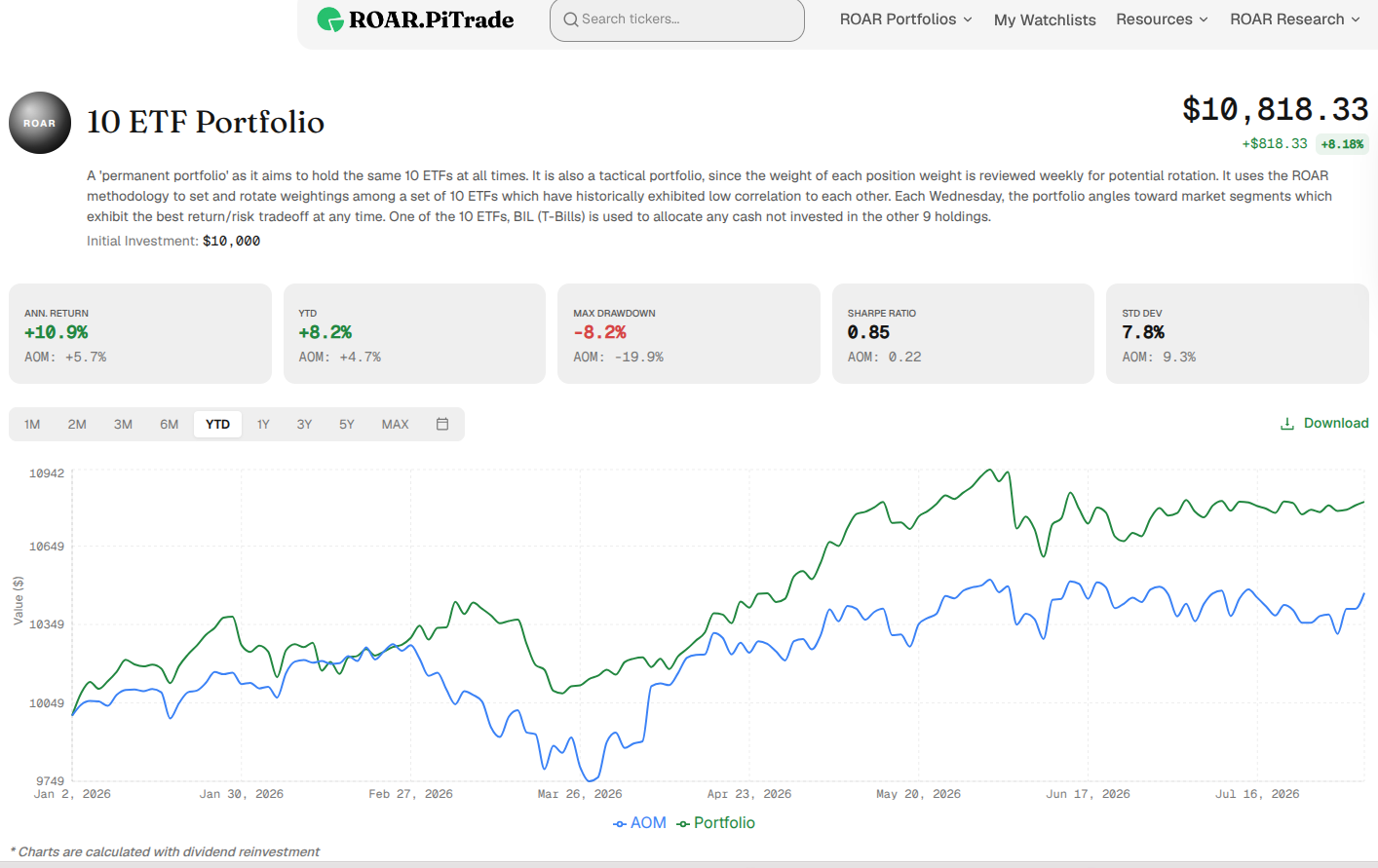Click the Jan 2, 2026 axis label
The width and height of the screenshot is (1378, 868).
point(72,794)
